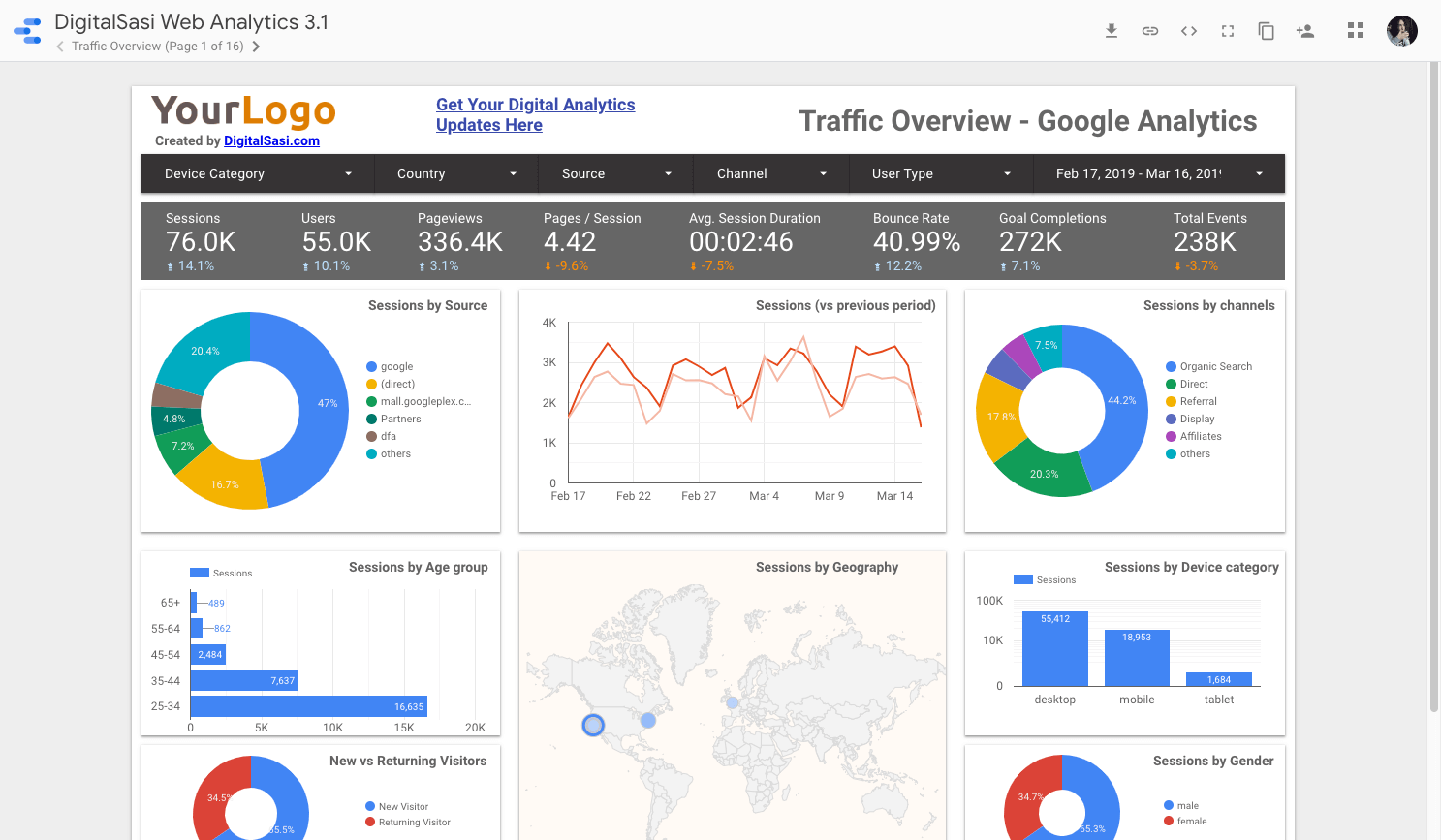The image size is (1441, 840).
Task: Click the Organic Search legend color dot
Action: (x=1171, y=367)
